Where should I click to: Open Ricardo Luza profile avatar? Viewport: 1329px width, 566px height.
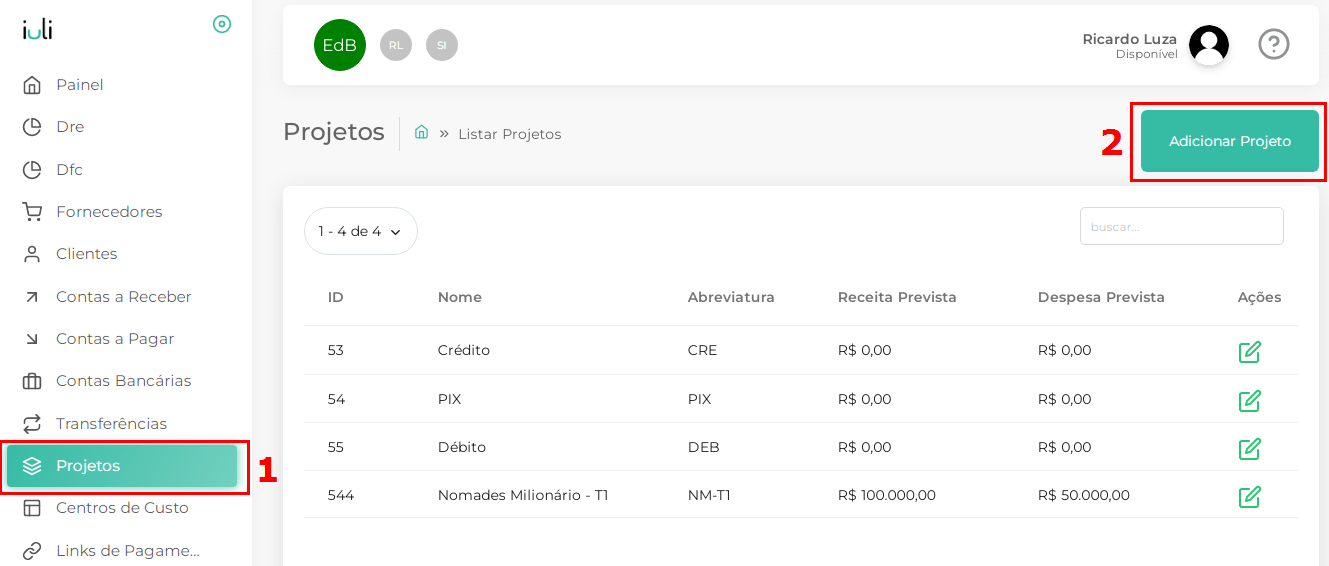(x=1208, y=45)
